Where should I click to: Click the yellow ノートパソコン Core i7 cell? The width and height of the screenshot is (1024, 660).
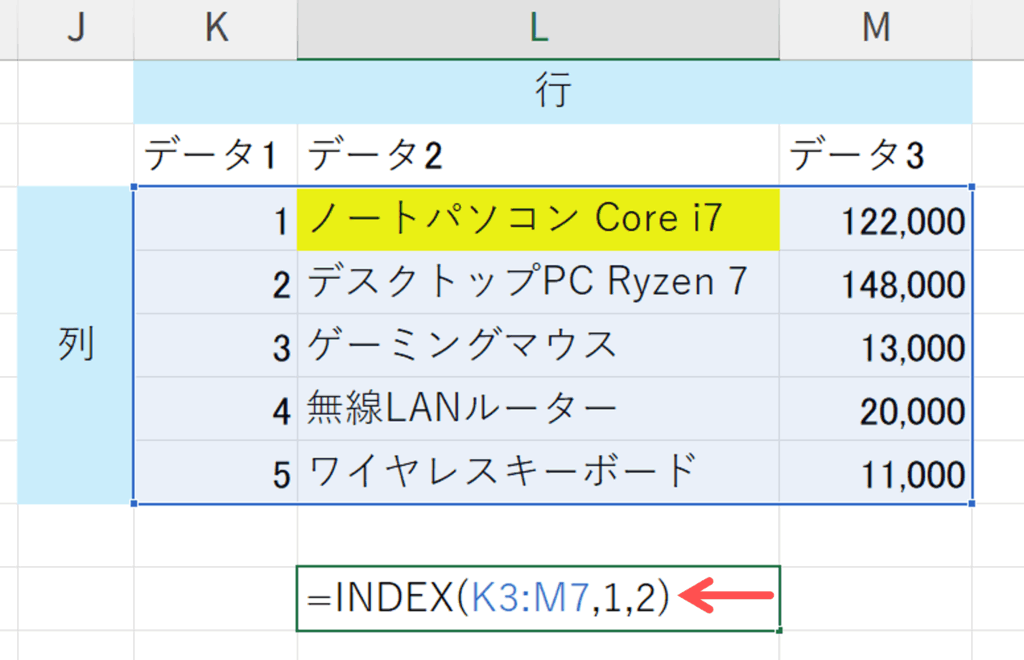pyautogui.click(x=538, y=219)
